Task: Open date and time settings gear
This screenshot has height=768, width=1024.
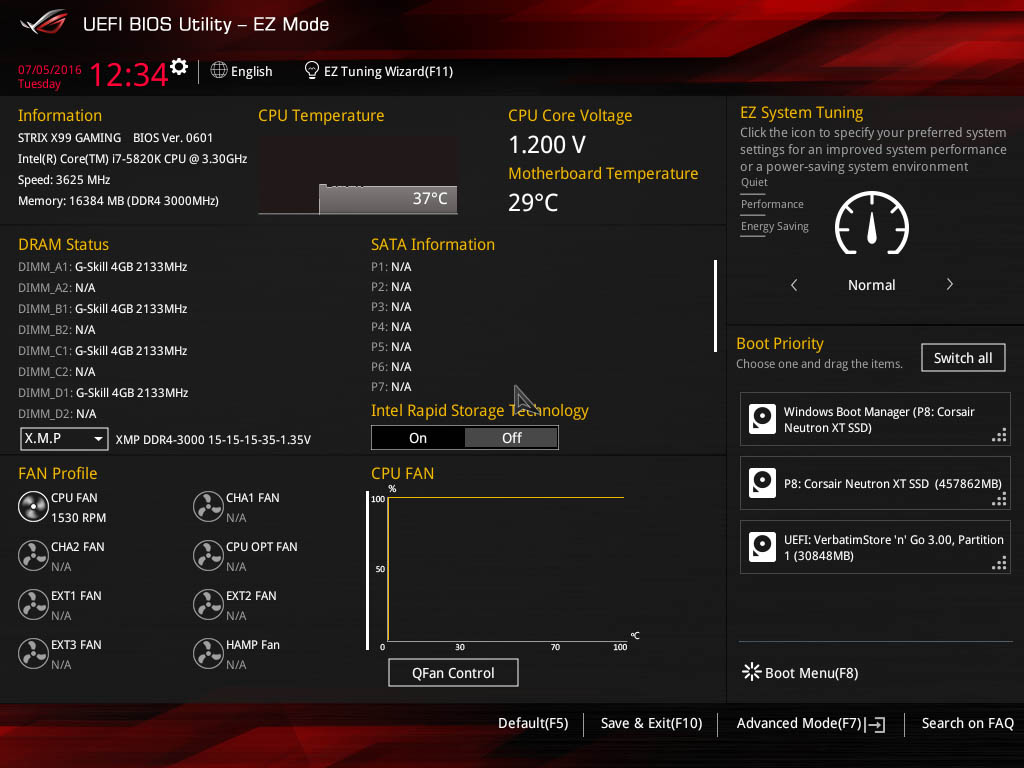Action: 179,67
